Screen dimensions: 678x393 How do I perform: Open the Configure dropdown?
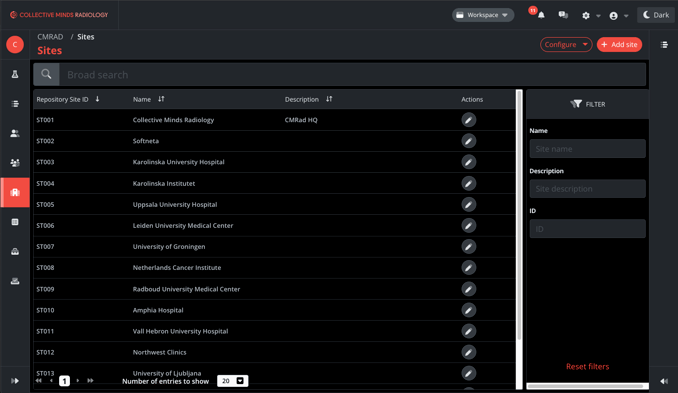pos(566,45)
